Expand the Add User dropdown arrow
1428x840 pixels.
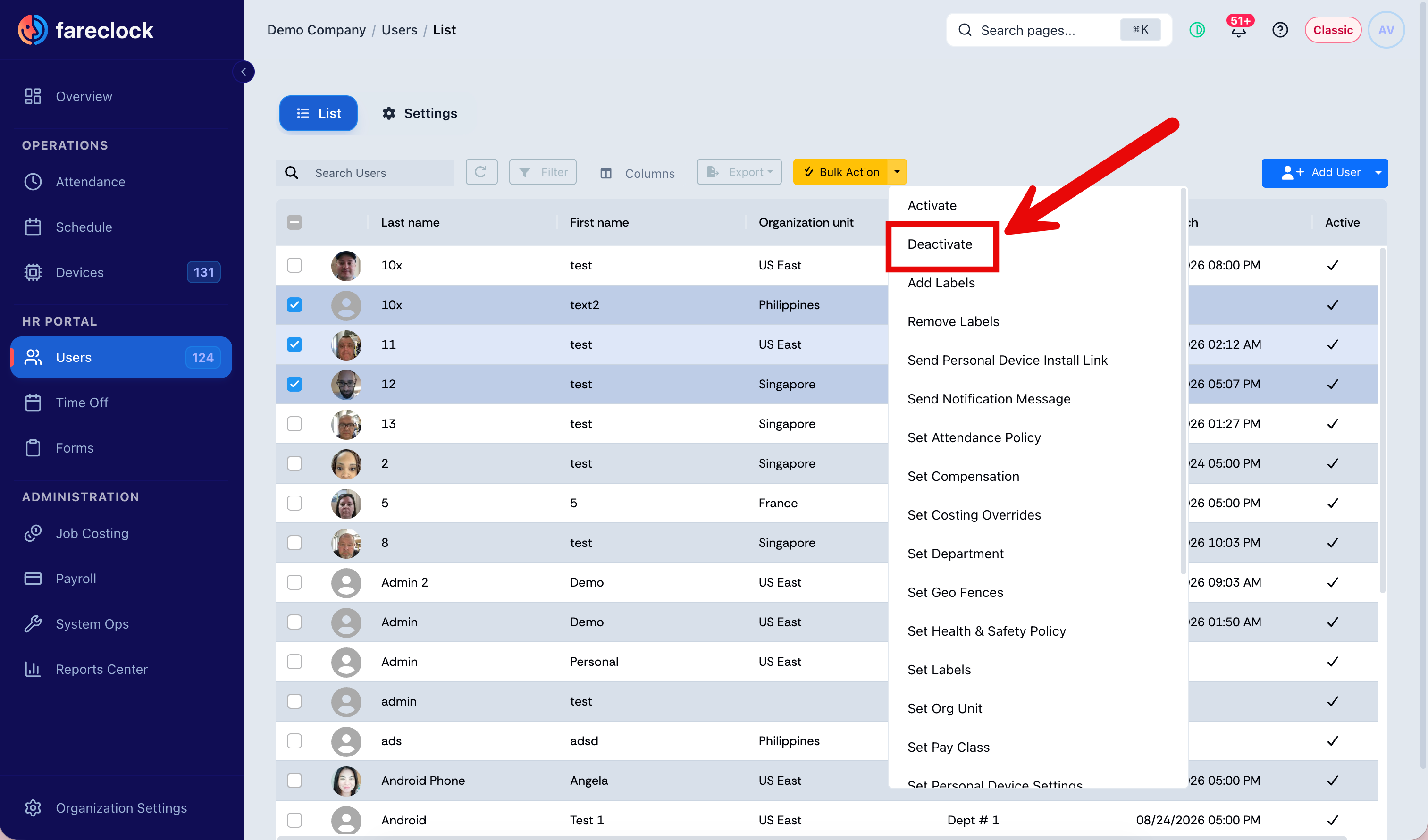coord(1378,172)
